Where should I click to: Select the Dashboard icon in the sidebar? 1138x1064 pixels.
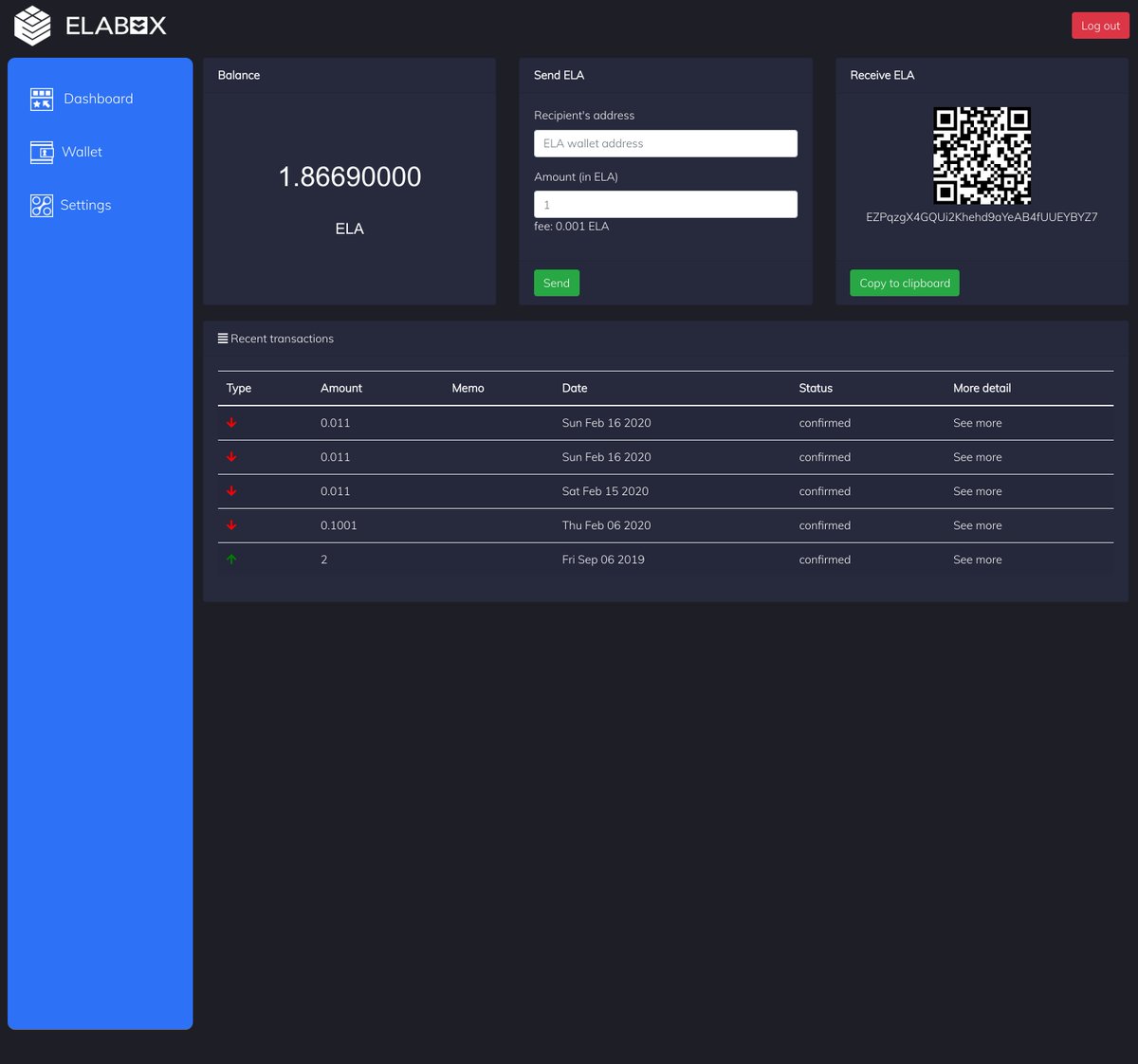pyautogui.click(x=42, y=99)
